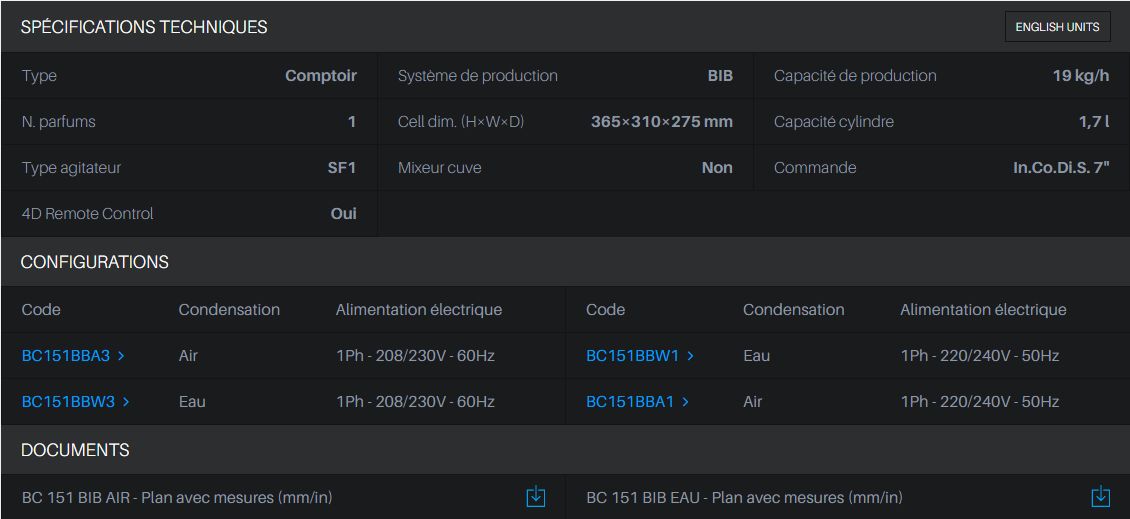This screenshot has width=1130, height=519.
Task: Click the 4D Remote Control 'Oui' value
Action: click(343, 214)
